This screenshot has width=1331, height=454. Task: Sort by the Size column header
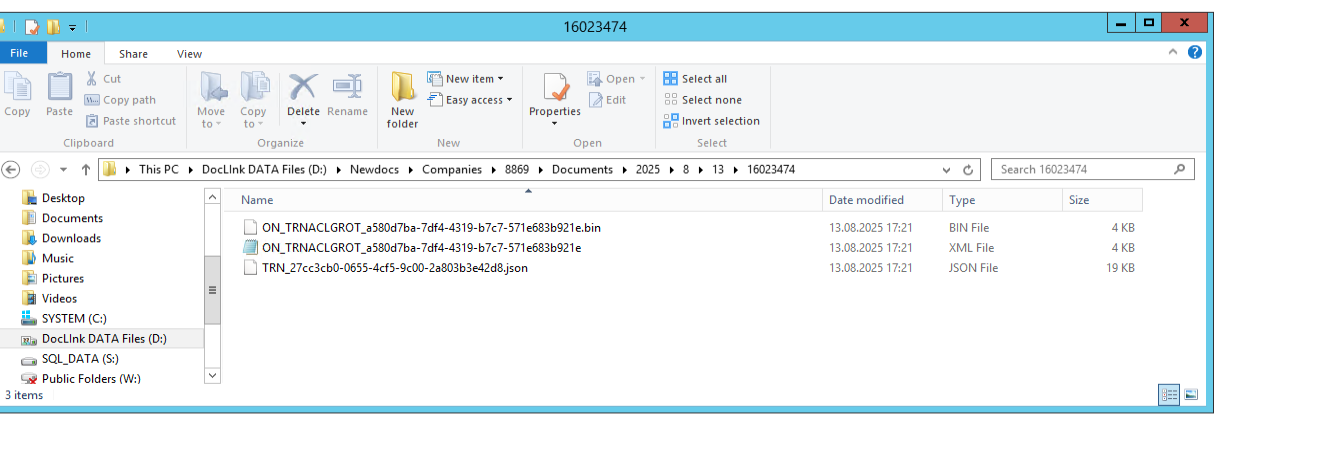pyautogui.click(x=1102, y=200)
